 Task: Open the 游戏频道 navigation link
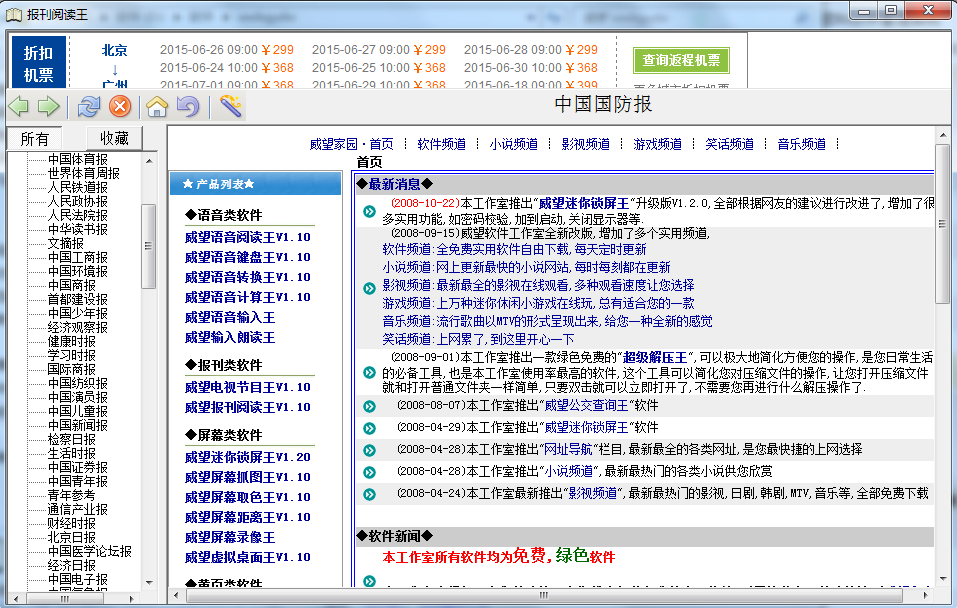tap(657, 144)
